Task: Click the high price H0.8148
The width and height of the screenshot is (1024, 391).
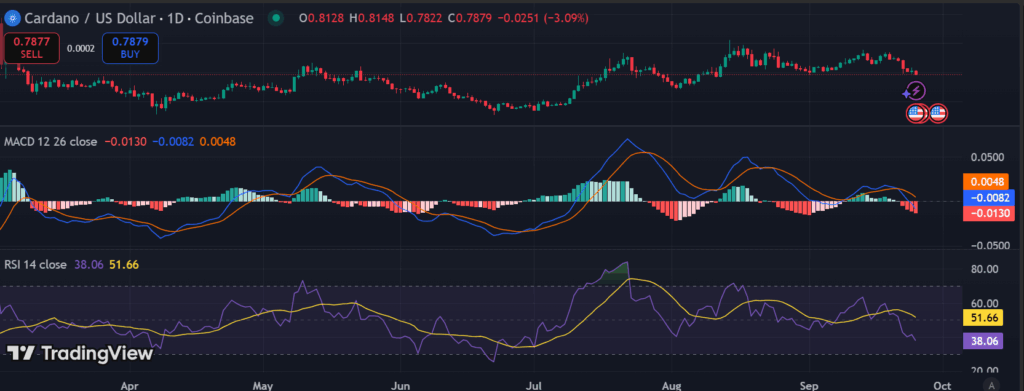Action: (x=372, y=18)
